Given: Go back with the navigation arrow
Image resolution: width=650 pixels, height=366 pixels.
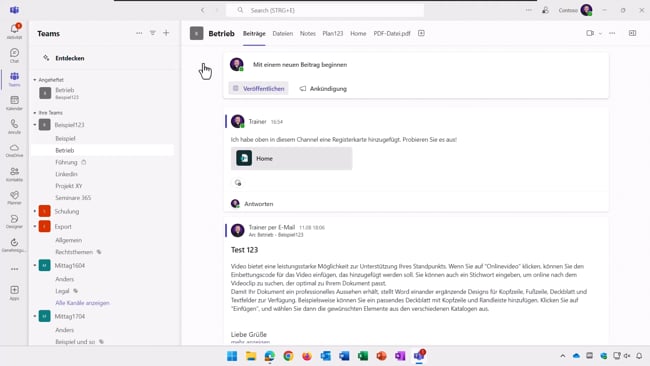Looking at the screenshot, I should click(x=202, y=10).
